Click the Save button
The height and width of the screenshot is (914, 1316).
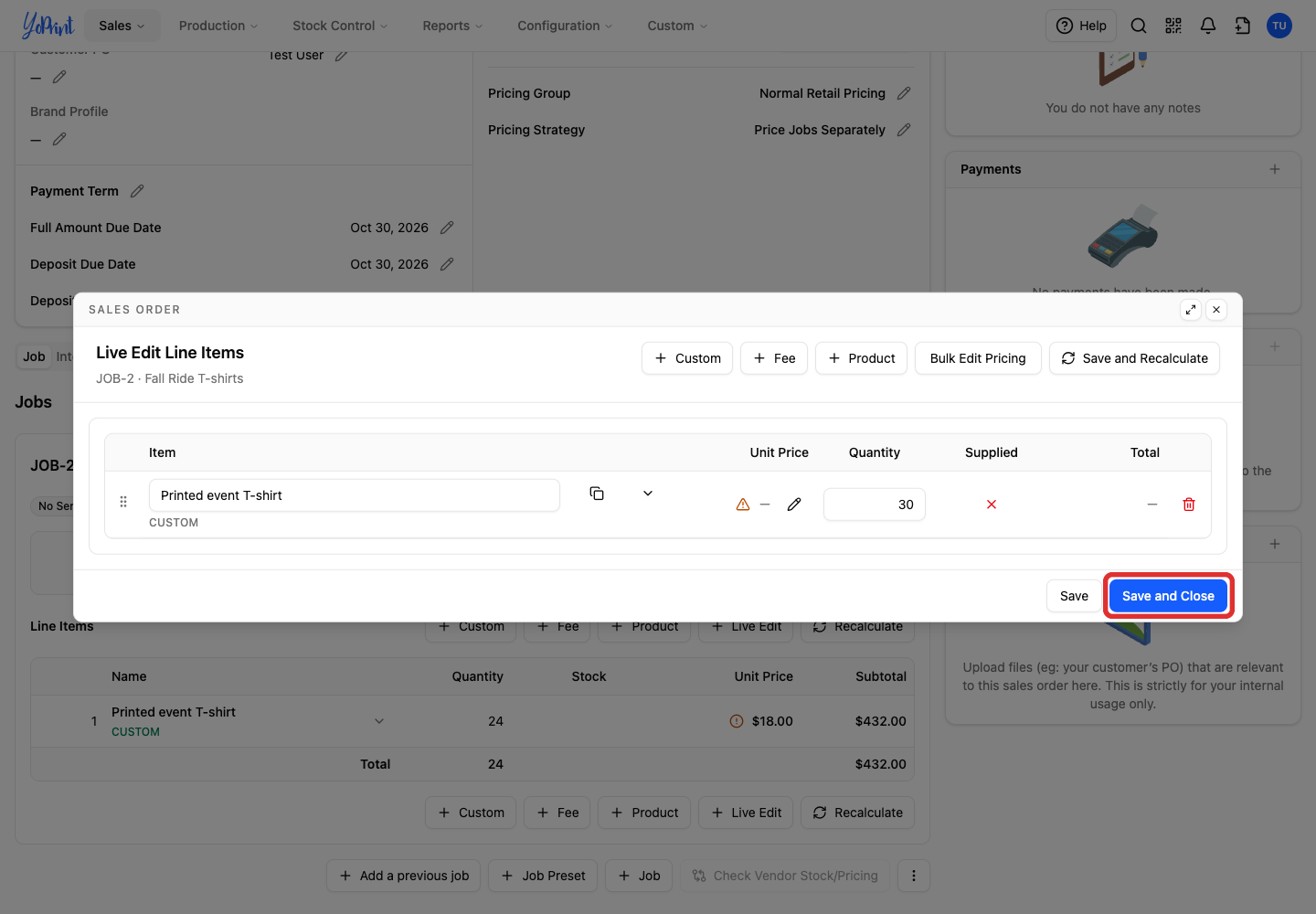coord(1074,596)
